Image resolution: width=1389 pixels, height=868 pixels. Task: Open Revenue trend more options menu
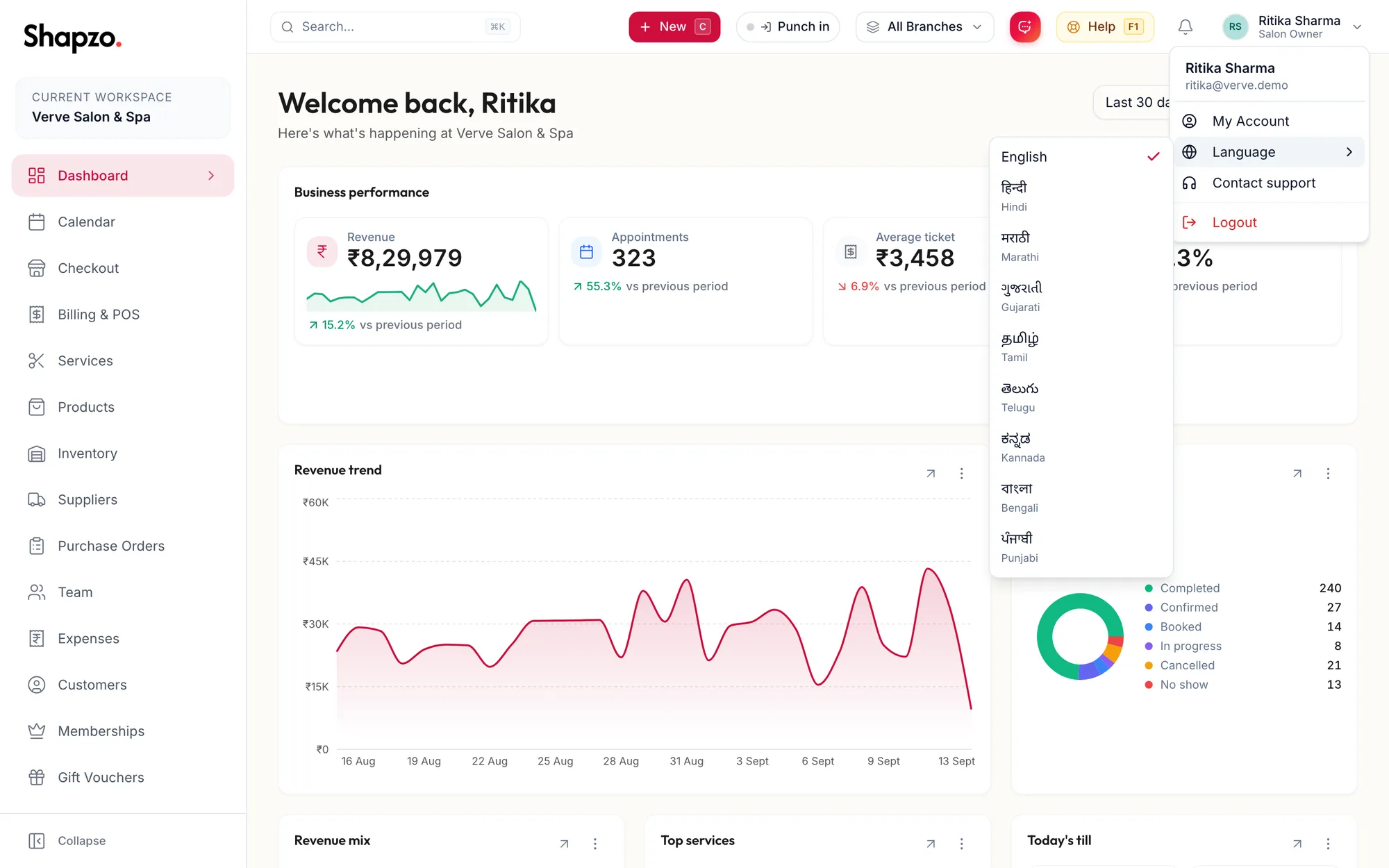(961, 474)
